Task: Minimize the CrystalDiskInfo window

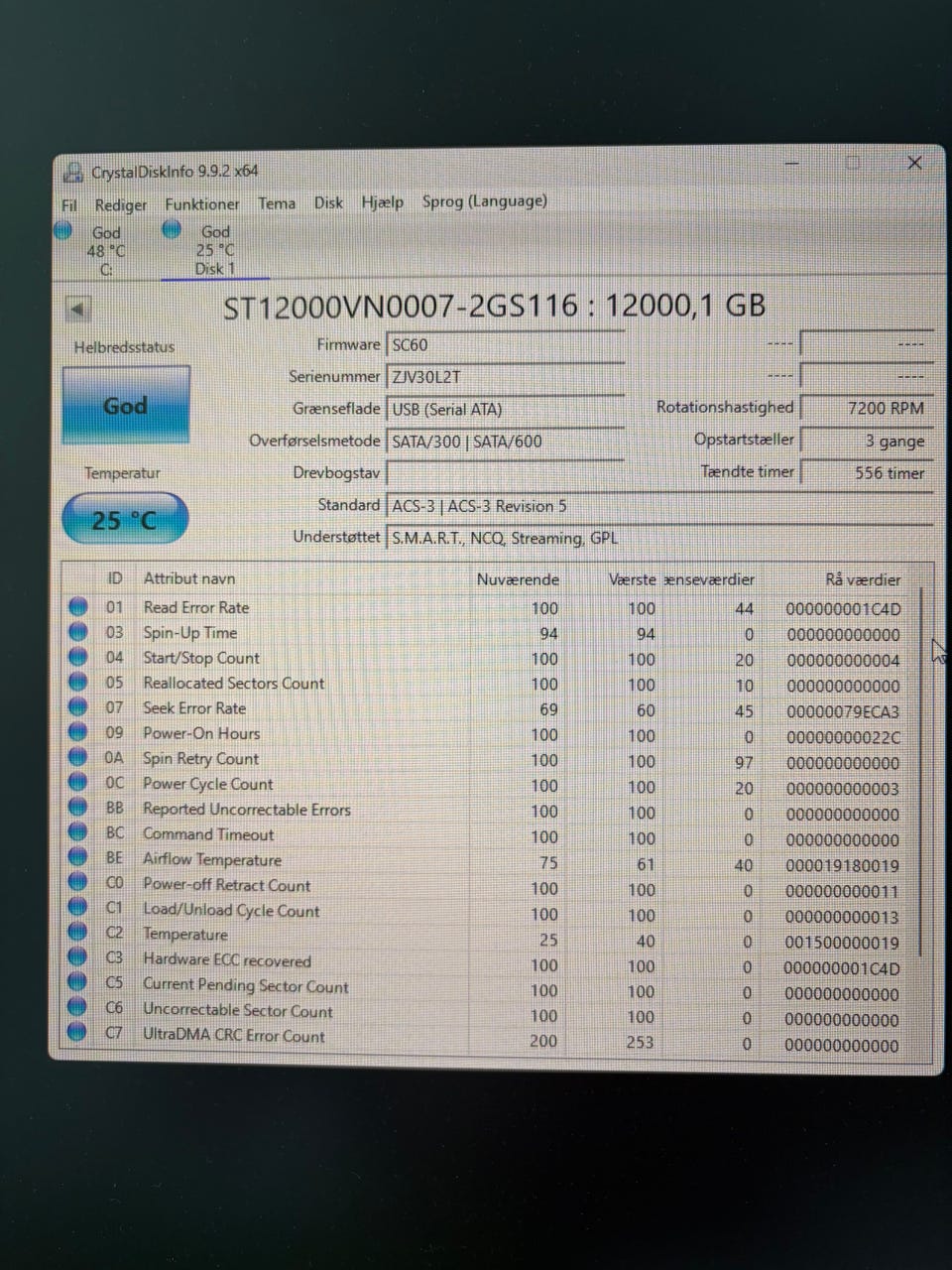Action: tap(791, 163)
